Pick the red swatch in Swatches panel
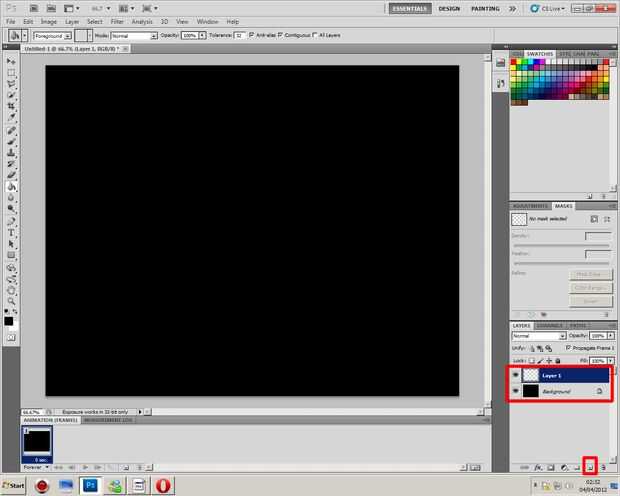 [514, 62]
